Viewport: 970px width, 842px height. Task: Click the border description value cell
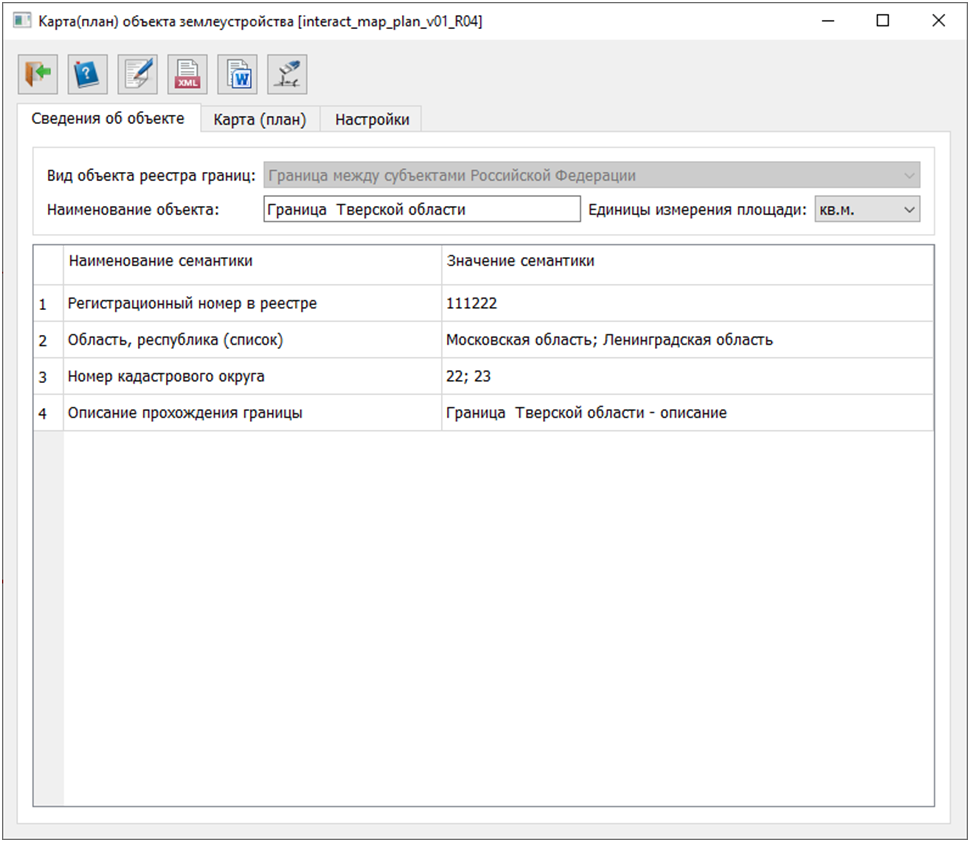coord(686,413)
